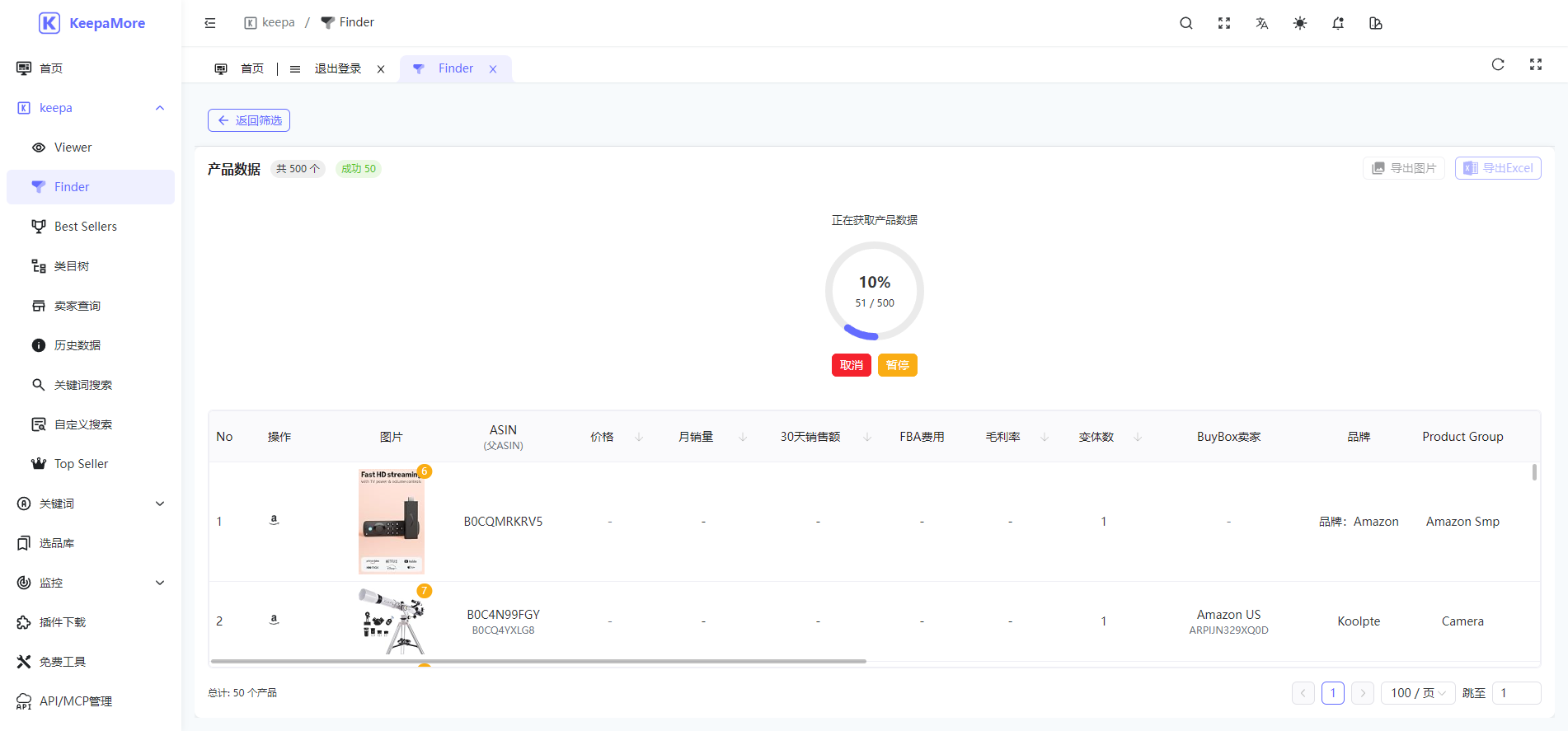Click the table horizontal scrollbar
Image resolution: width=1568 pixels, height=731 pixels.
[x=538, y=661]
